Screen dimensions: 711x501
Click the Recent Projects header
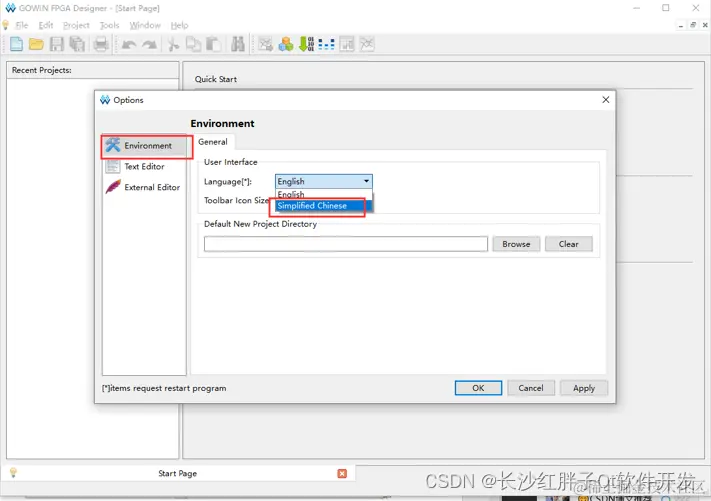point(42,70)
